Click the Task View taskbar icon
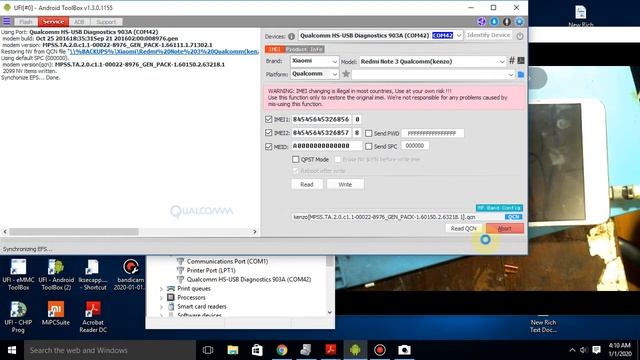The width and height of the screenshot is (640, 360). click(208, 350)
